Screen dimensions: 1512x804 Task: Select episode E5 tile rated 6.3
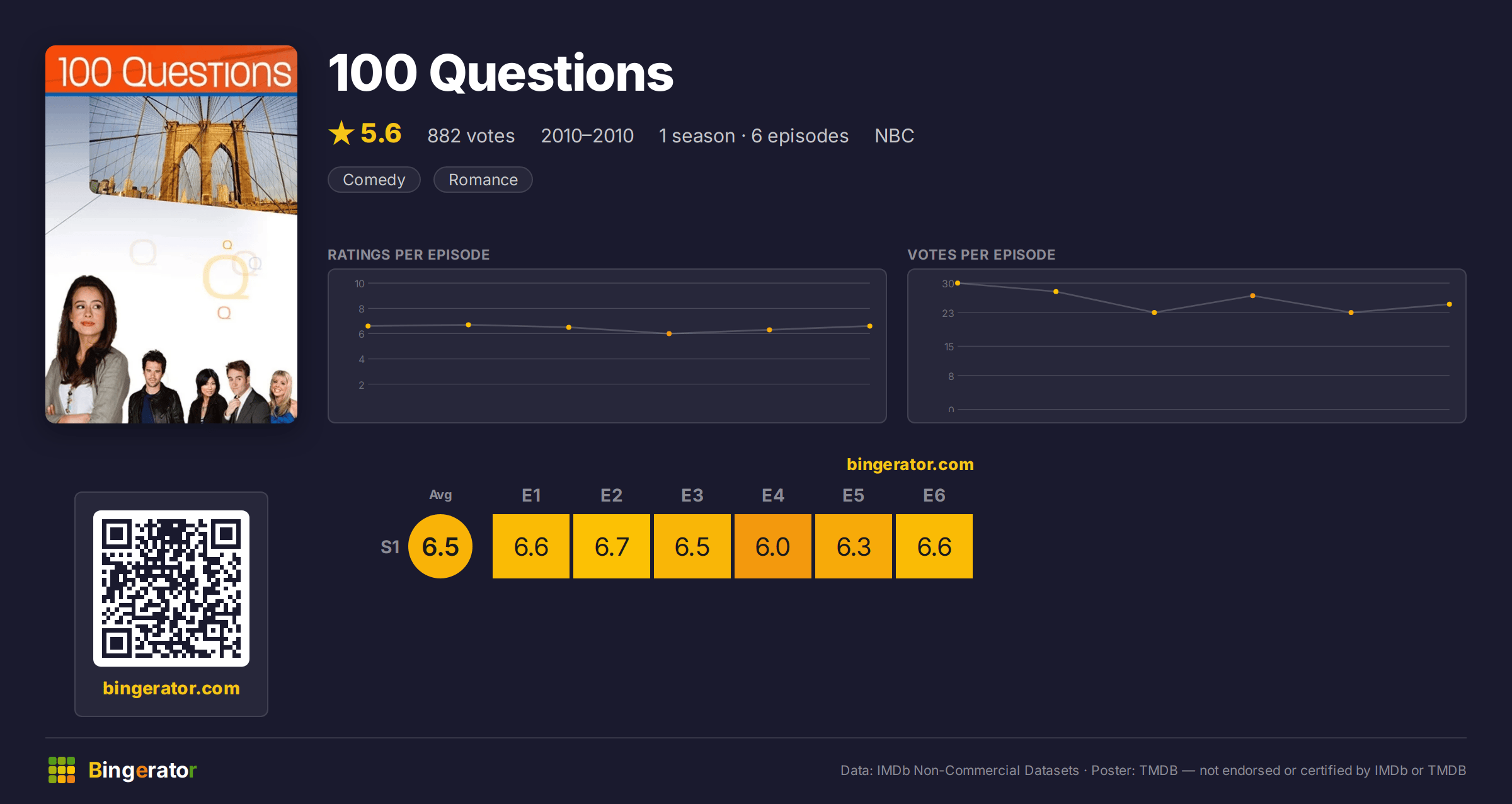tap(854, 546)
